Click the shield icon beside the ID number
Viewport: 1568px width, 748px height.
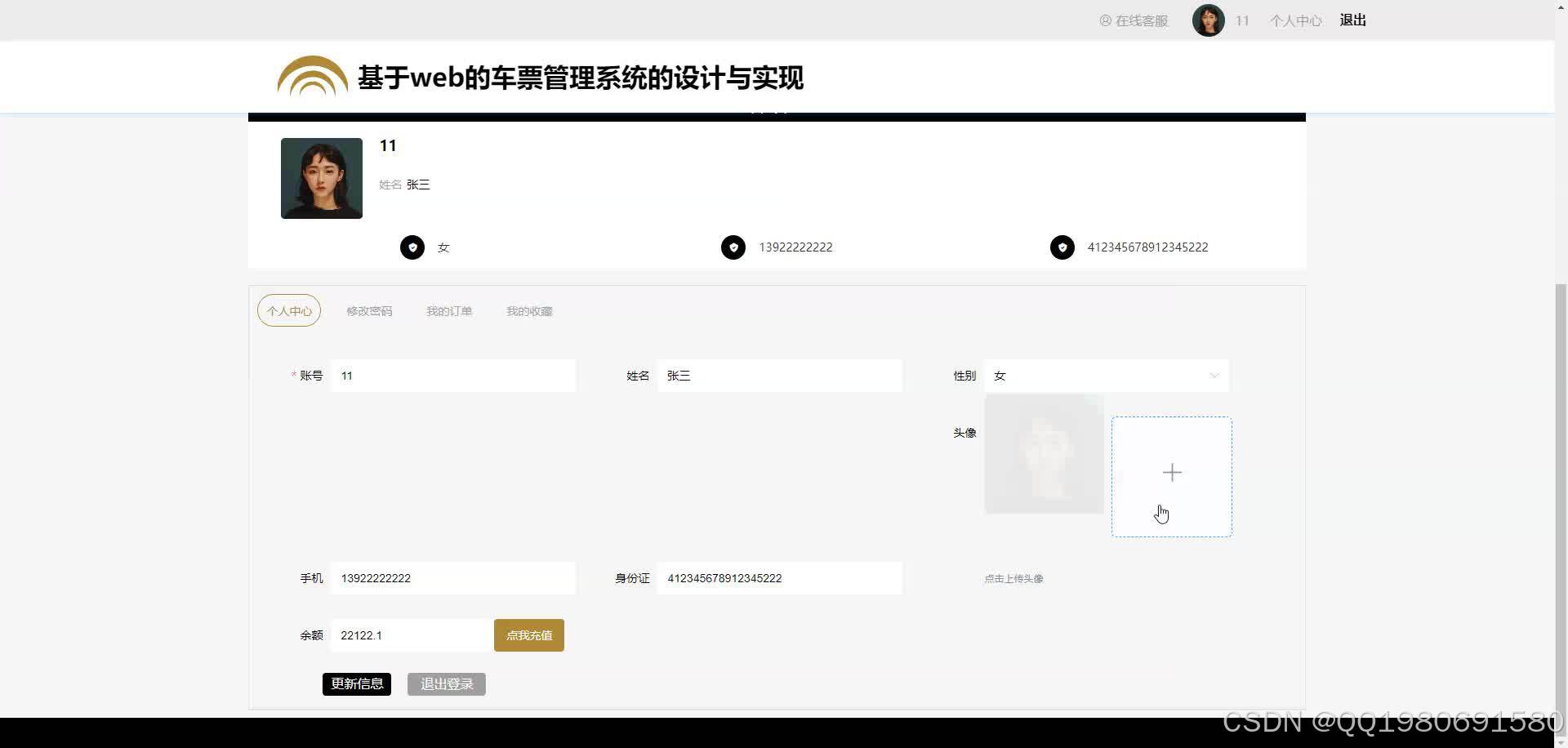tap(1062, 247)
